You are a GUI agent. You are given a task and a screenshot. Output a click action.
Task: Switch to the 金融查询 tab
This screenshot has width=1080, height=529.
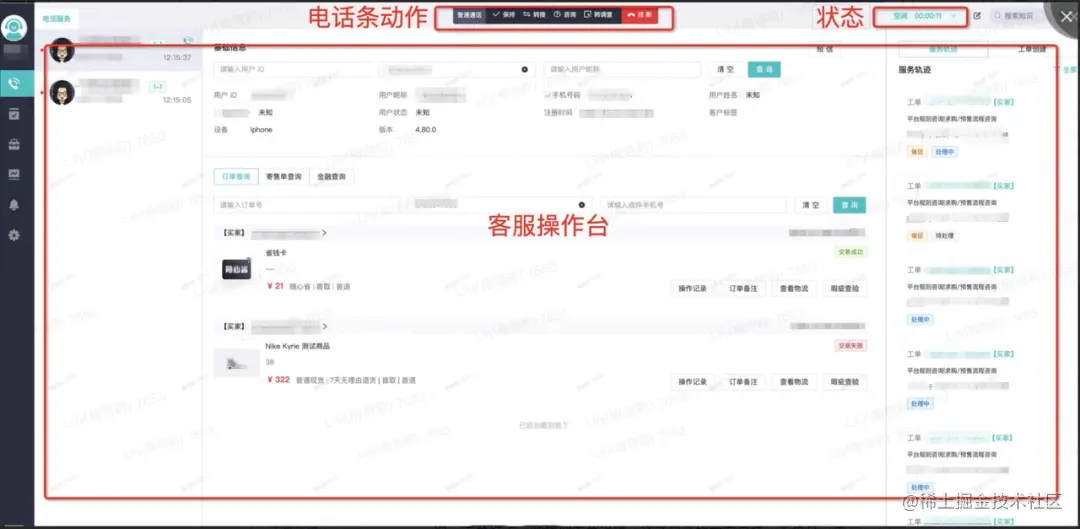coord(331,177)
